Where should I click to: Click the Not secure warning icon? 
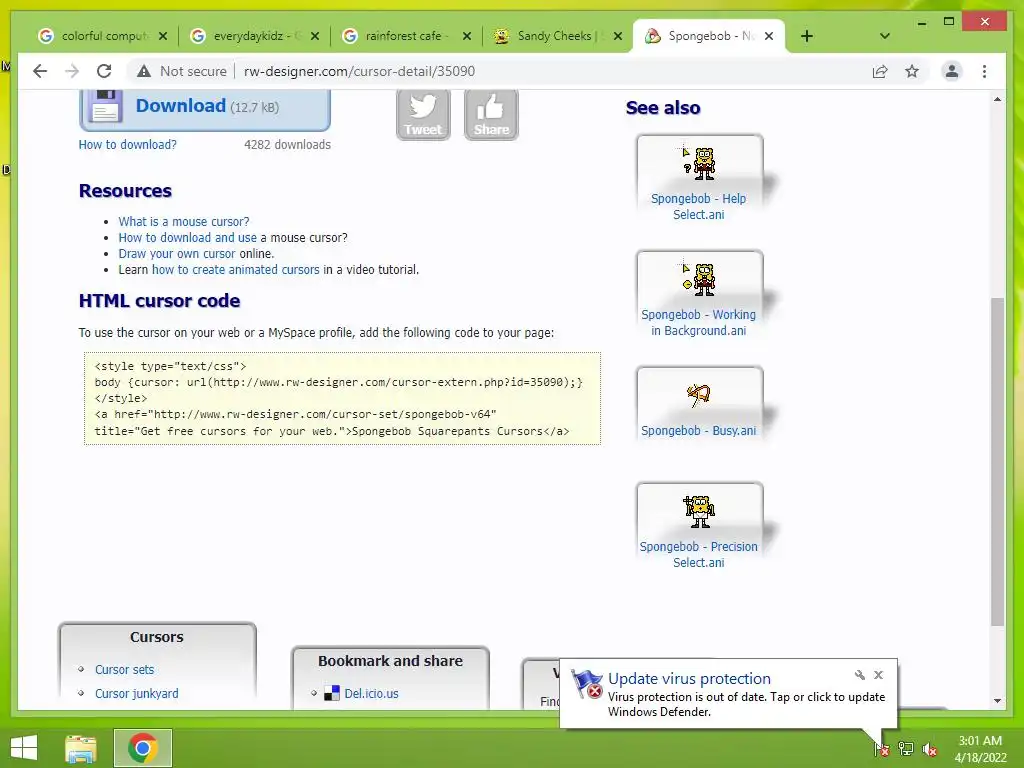[x=144, y=71]
